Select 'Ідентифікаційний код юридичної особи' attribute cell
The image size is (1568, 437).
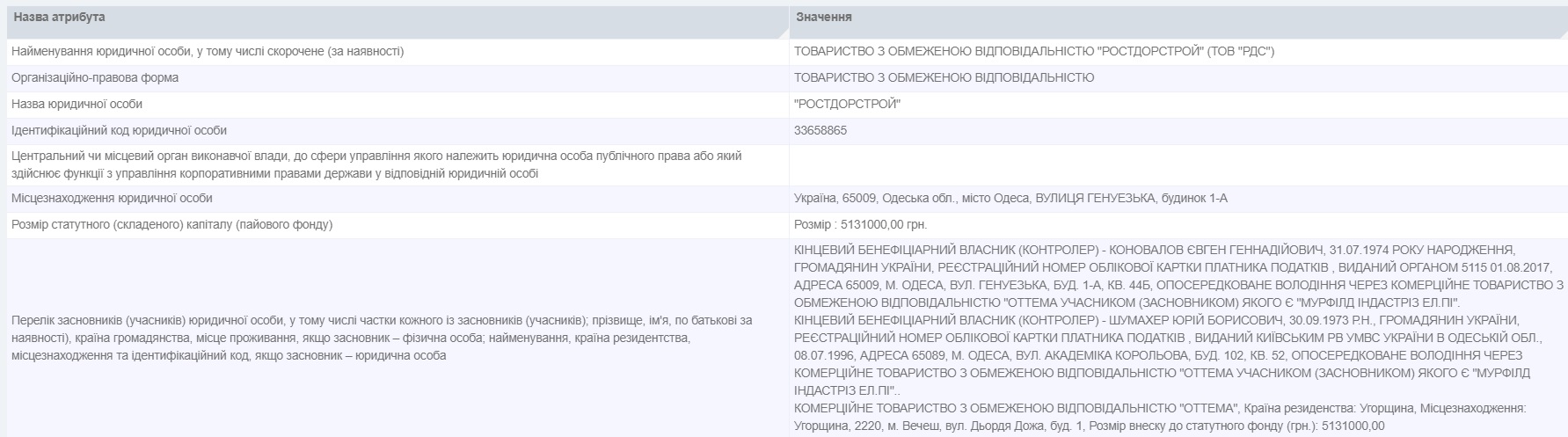pyautogui.click(x=397, y=131)
